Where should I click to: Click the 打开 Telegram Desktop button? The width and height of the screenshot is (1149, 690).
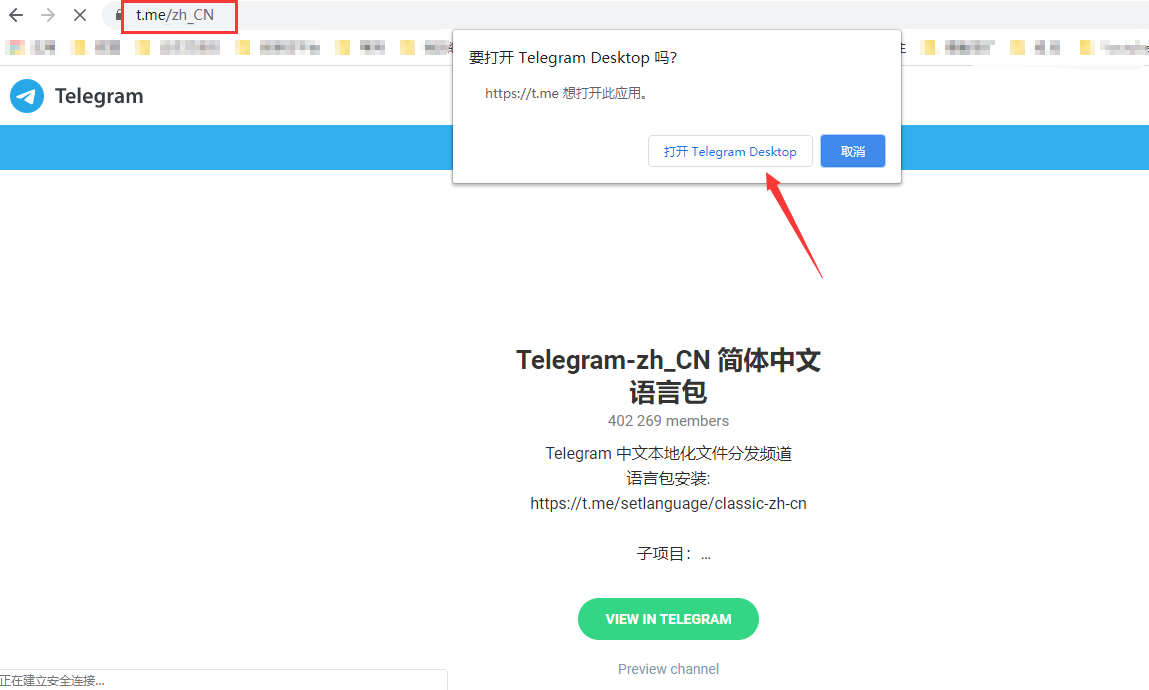tap(730, 151)
